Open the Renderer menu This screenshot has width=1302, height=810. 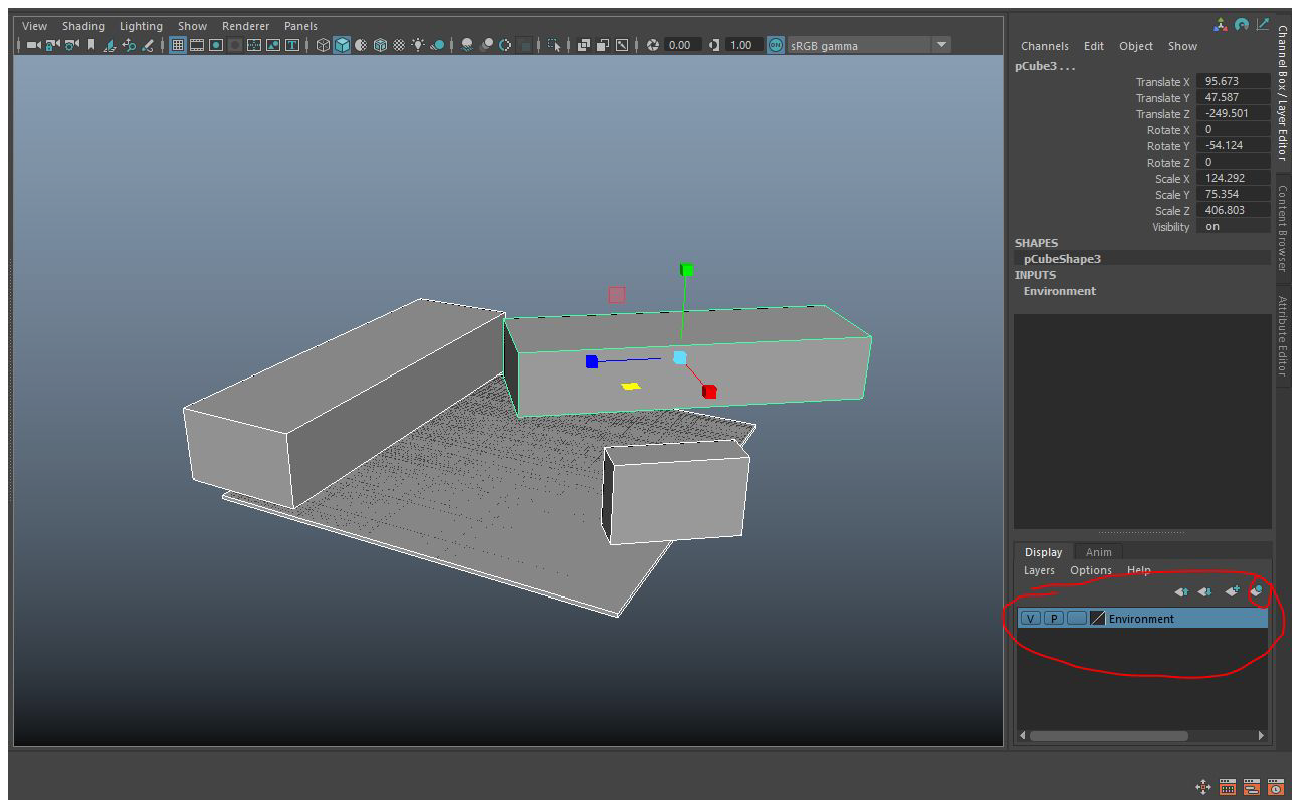point(245,25)
